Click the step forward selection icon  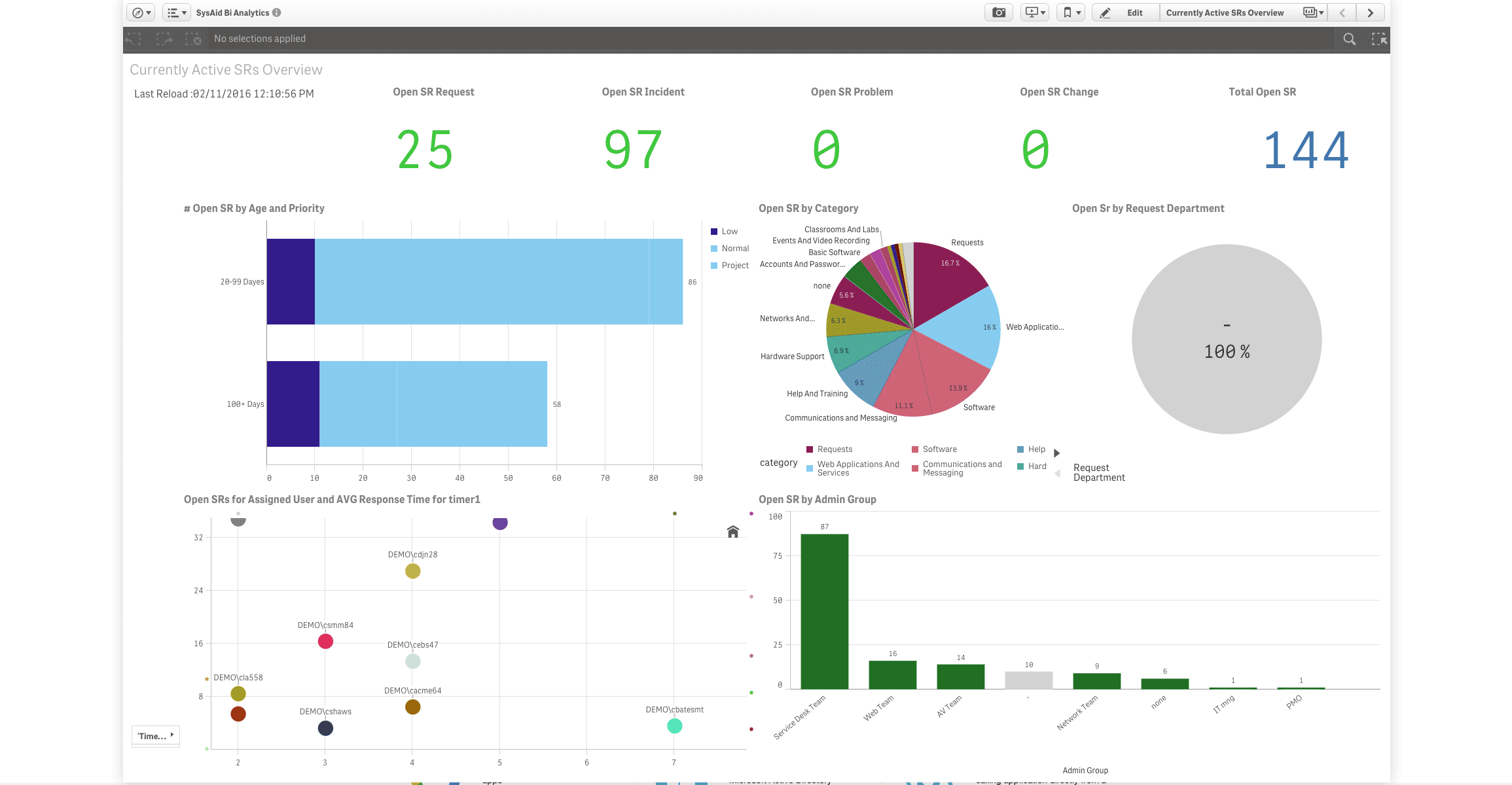pyautogui.click(x=164, y=39)
